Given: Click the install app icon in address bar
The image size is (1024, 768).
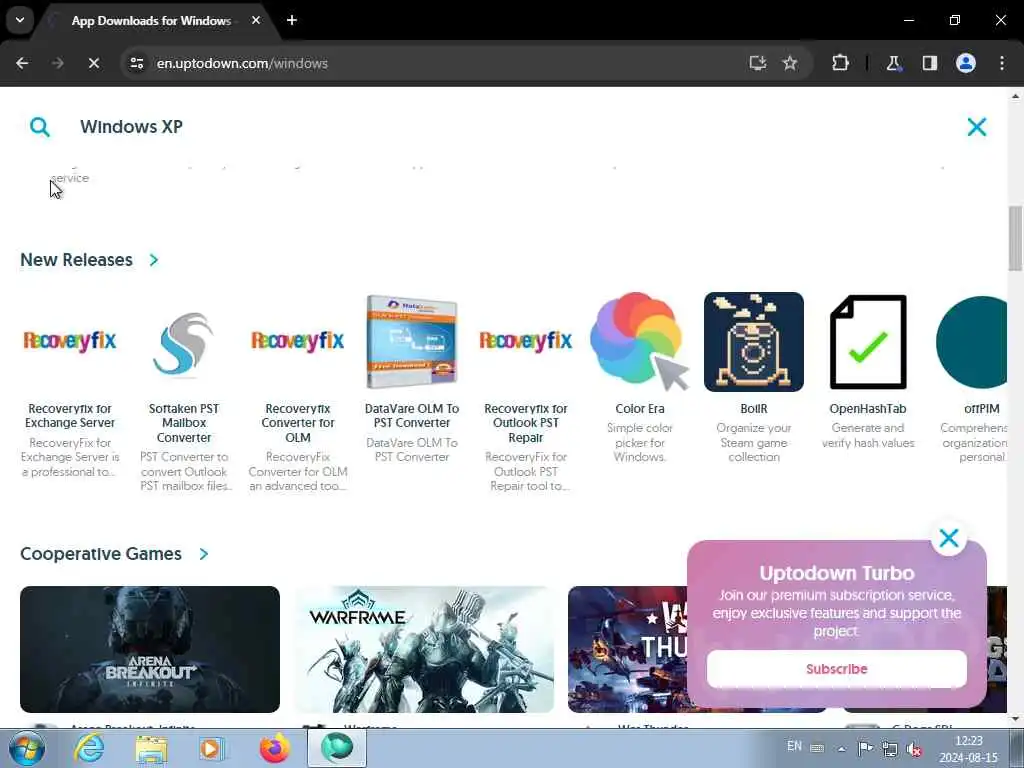Looking at the screenshot, I should (758, 63).
